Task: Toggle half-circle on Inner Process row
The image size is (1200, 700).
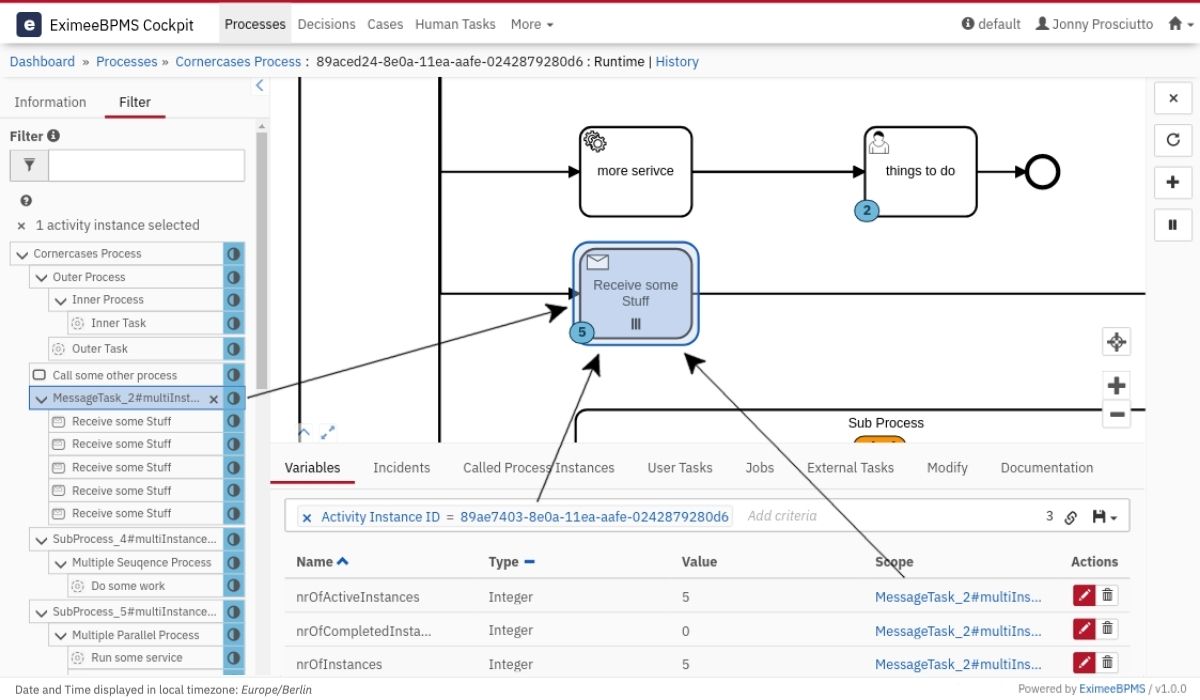Action: click(x=233, y=300)
